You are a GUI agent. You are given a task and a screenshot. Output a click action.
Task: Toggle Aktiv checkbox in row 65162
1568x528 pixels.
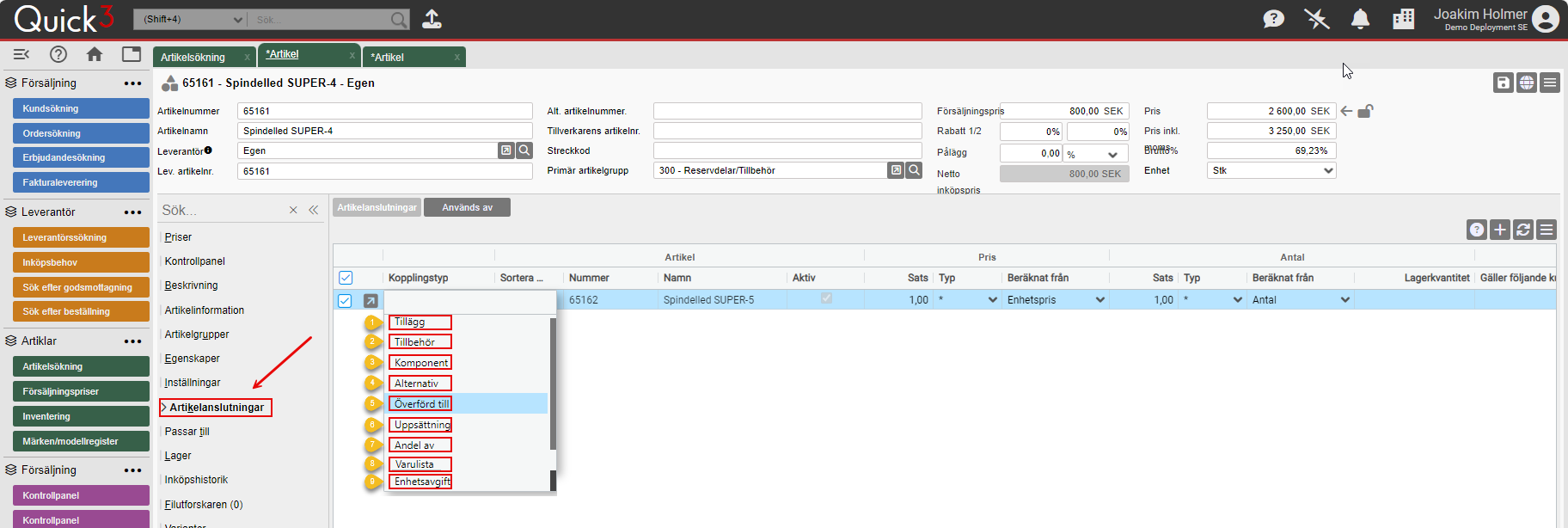coord(826,298)
